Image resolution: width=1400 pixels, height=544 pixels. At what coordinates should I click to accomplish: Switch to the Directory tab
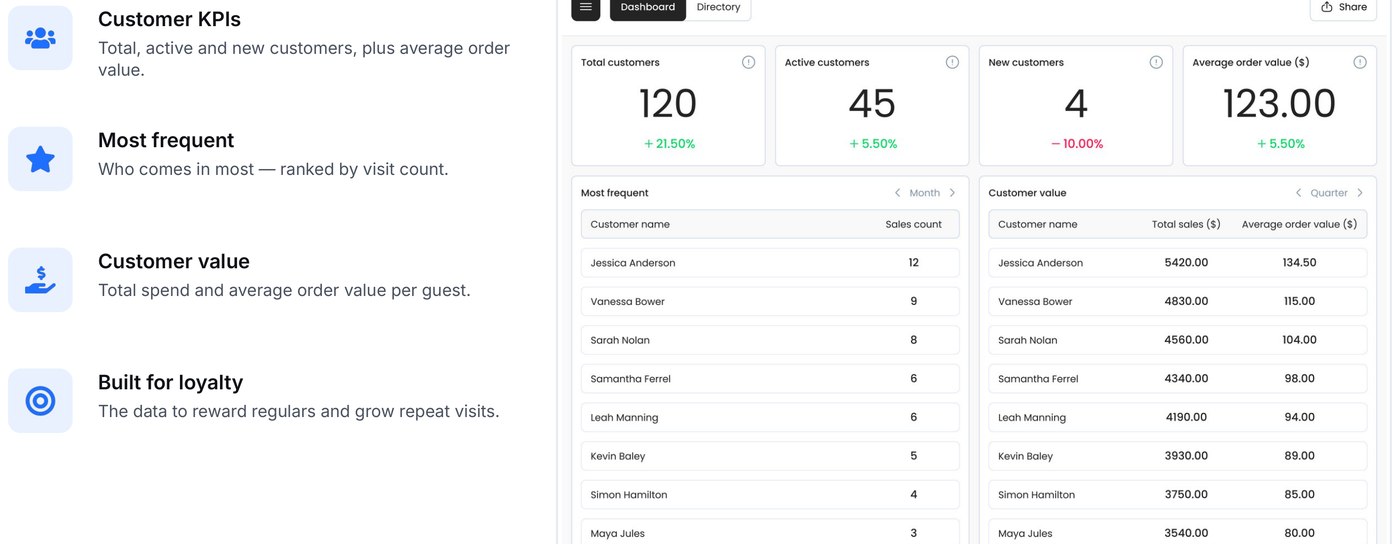tap(718, 7)
